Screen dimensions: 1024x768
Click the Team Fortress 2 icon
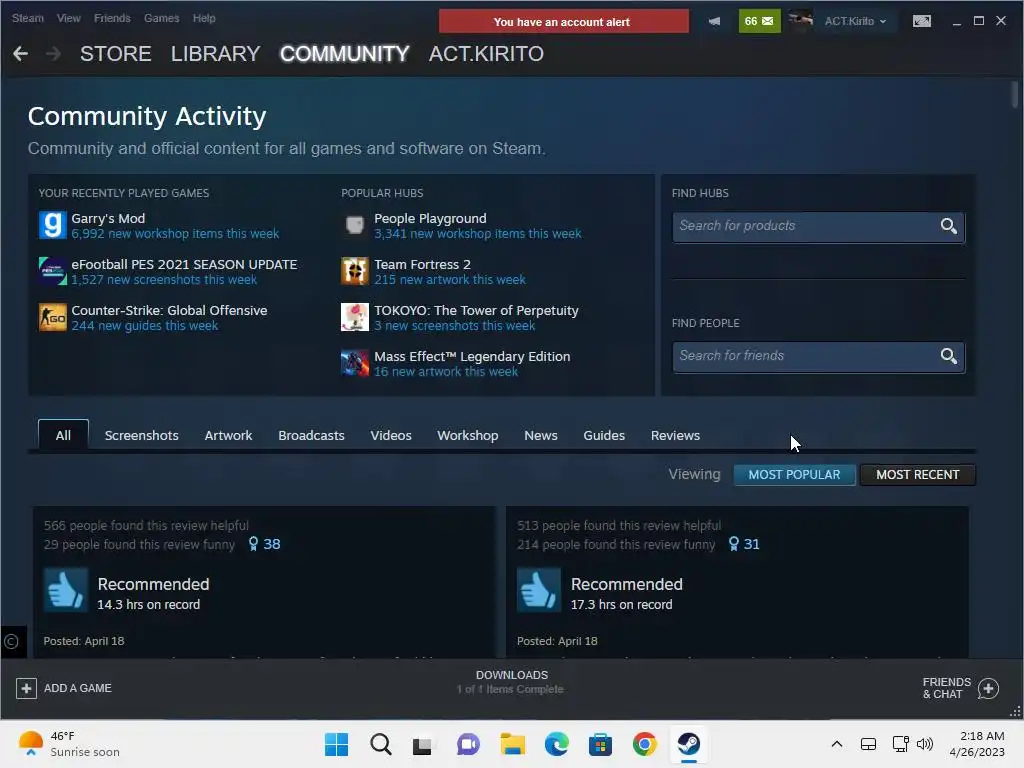tap(355, 271)
